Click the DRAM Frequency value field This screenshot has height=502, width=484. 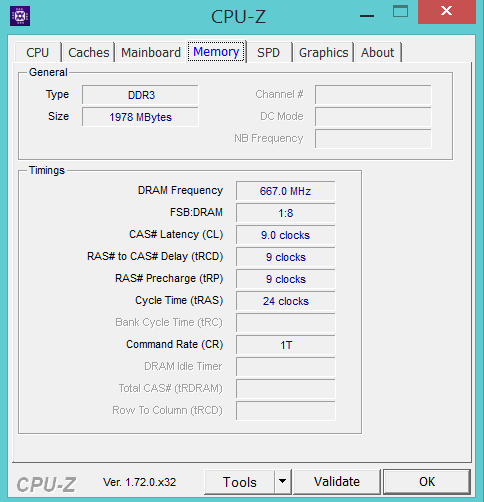click(286, 191)
